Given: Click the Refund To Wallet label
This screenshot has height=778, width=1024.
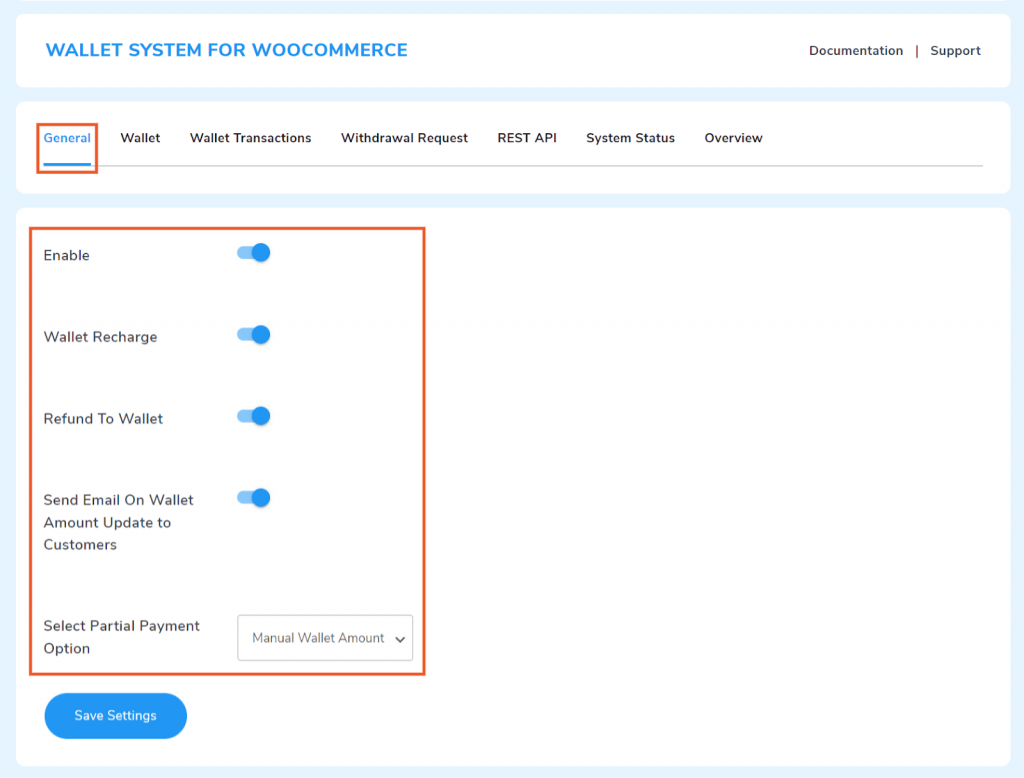Looking at the screenshot, I should (103, 419).
